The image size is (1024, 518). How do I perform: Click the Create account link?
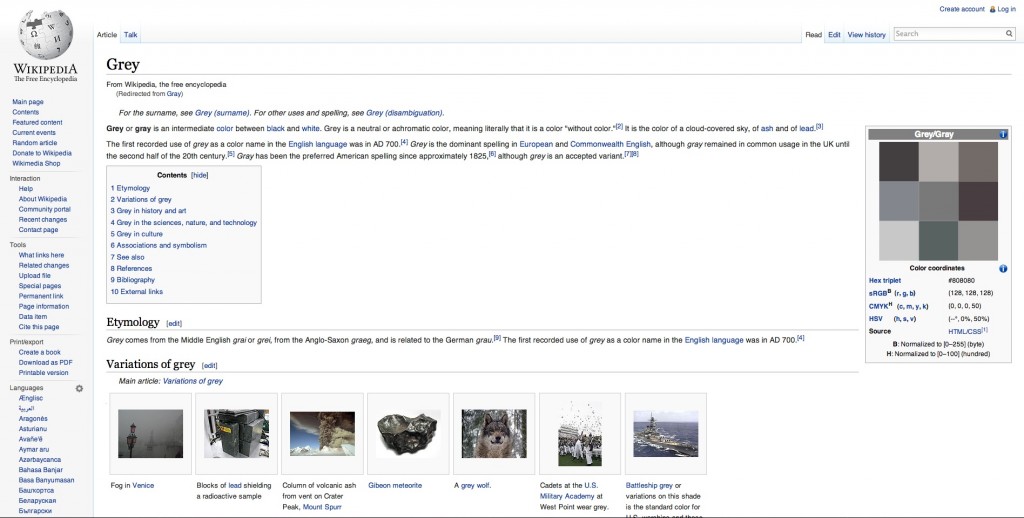tap(962, 9)
